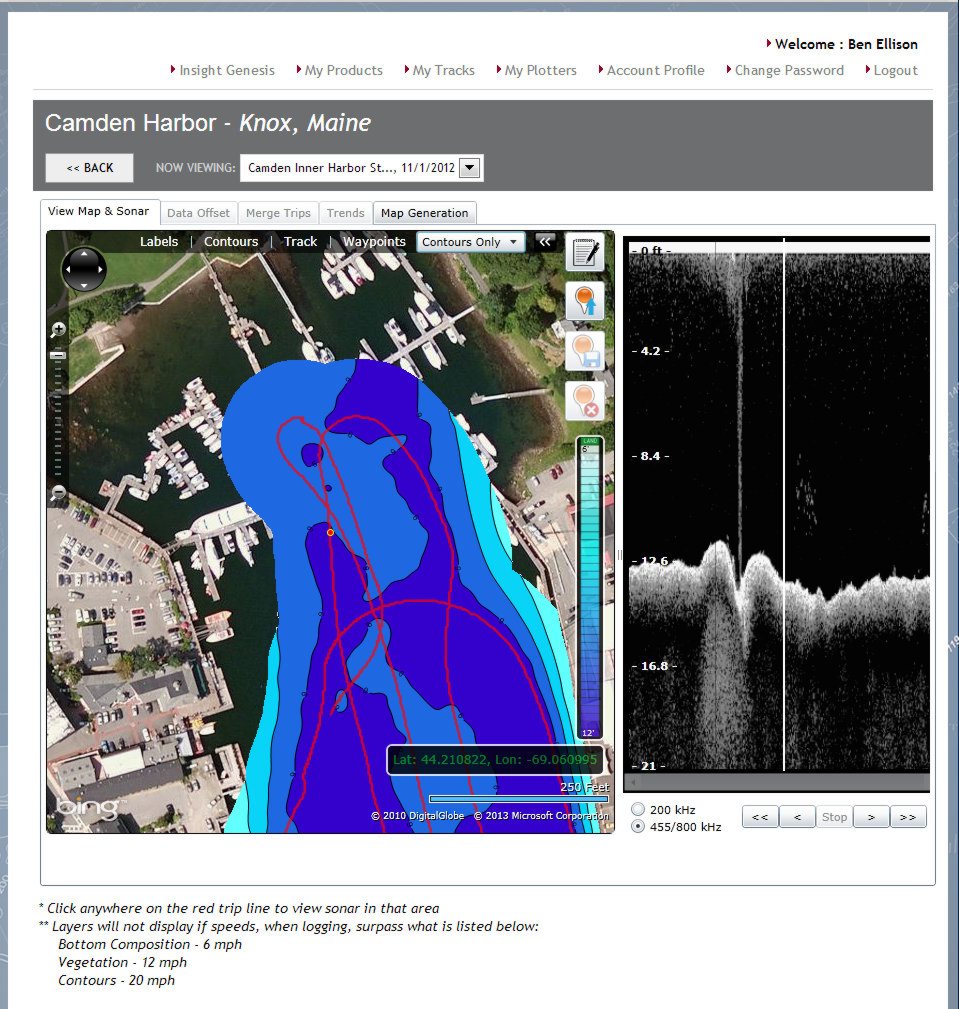Select the 200 kHz sonar frequency
Viewport: 959px width, 1009px height.
click(x=638, y=810)
